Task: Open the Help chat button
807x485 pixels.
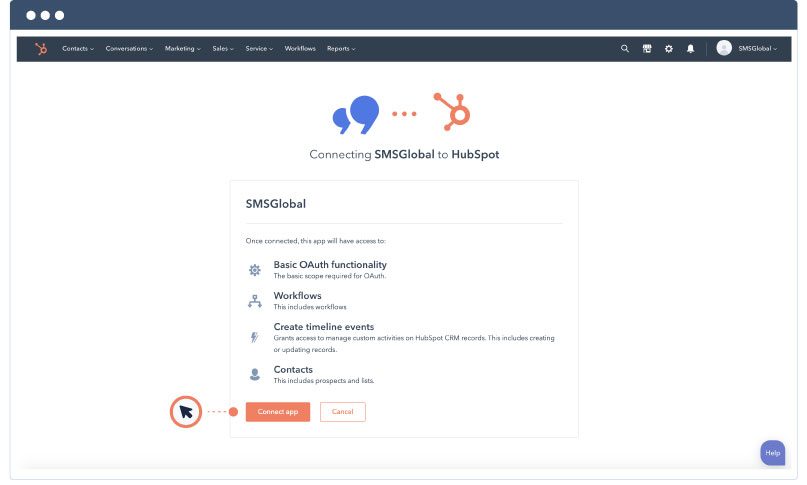Action: click(773, 453)
